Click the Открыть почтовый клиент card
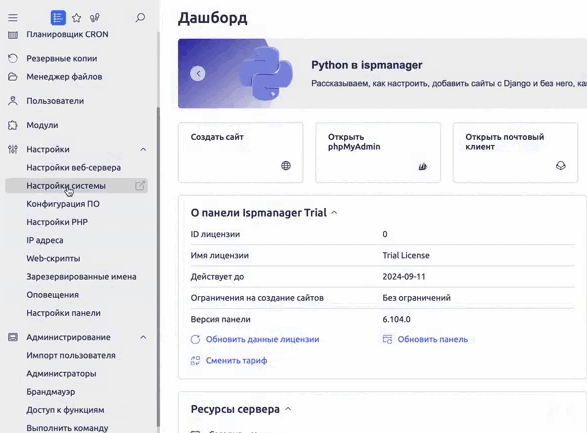 coord(515,153)
